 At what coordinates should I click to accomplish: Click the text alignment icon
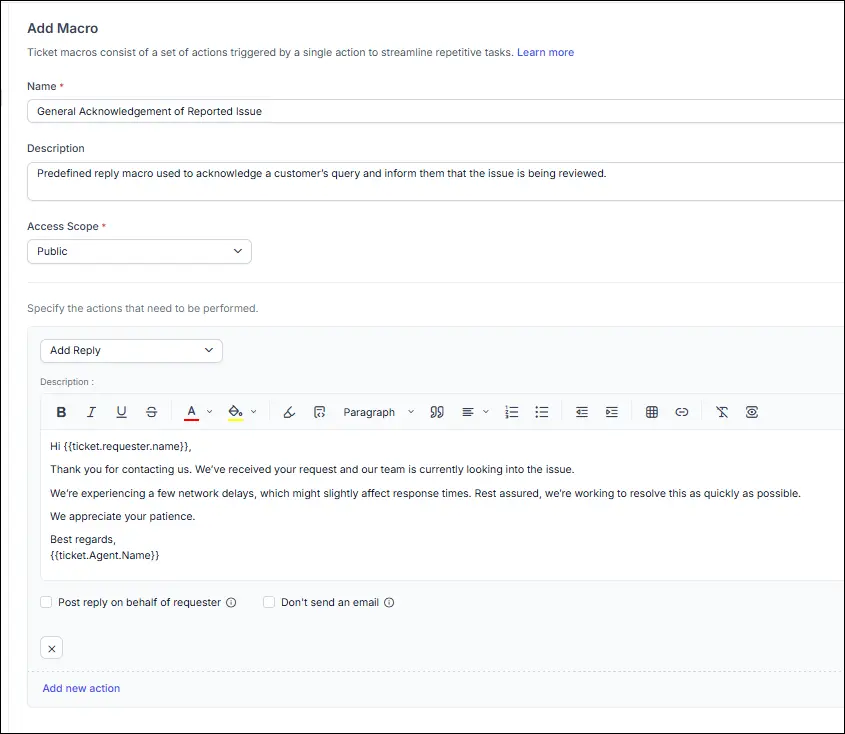pos(468,412)
